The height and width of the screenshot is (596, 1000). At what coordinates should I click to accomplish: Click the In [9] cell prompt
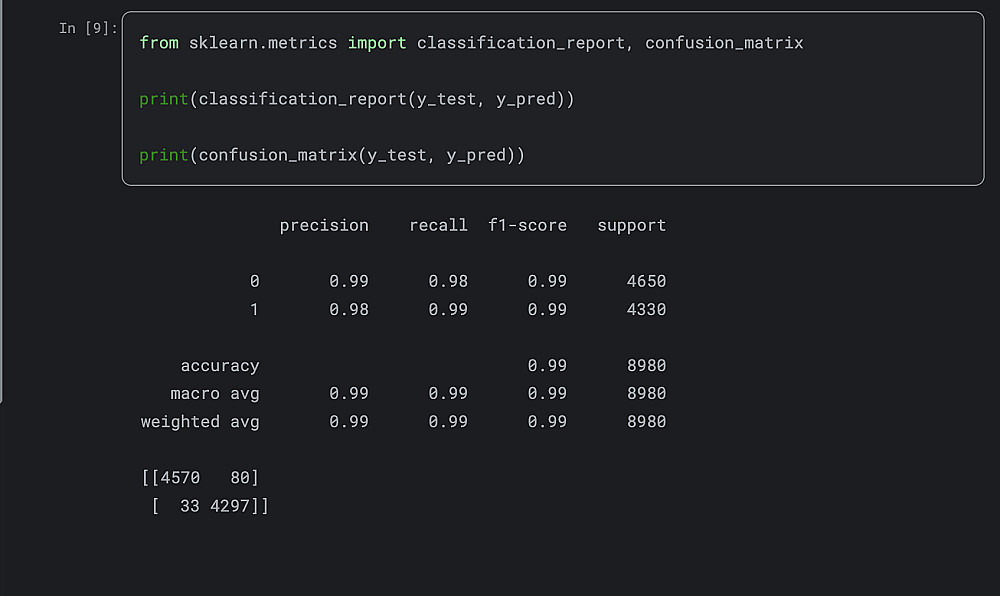(x=88, y=28)
